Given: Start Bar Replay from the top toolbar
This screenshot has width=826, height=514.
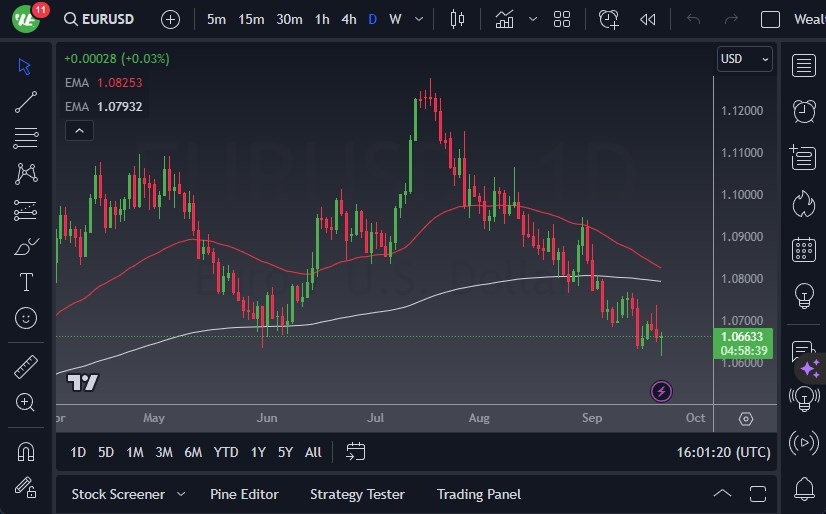Looking at the screenshot, I should [648, 19].
